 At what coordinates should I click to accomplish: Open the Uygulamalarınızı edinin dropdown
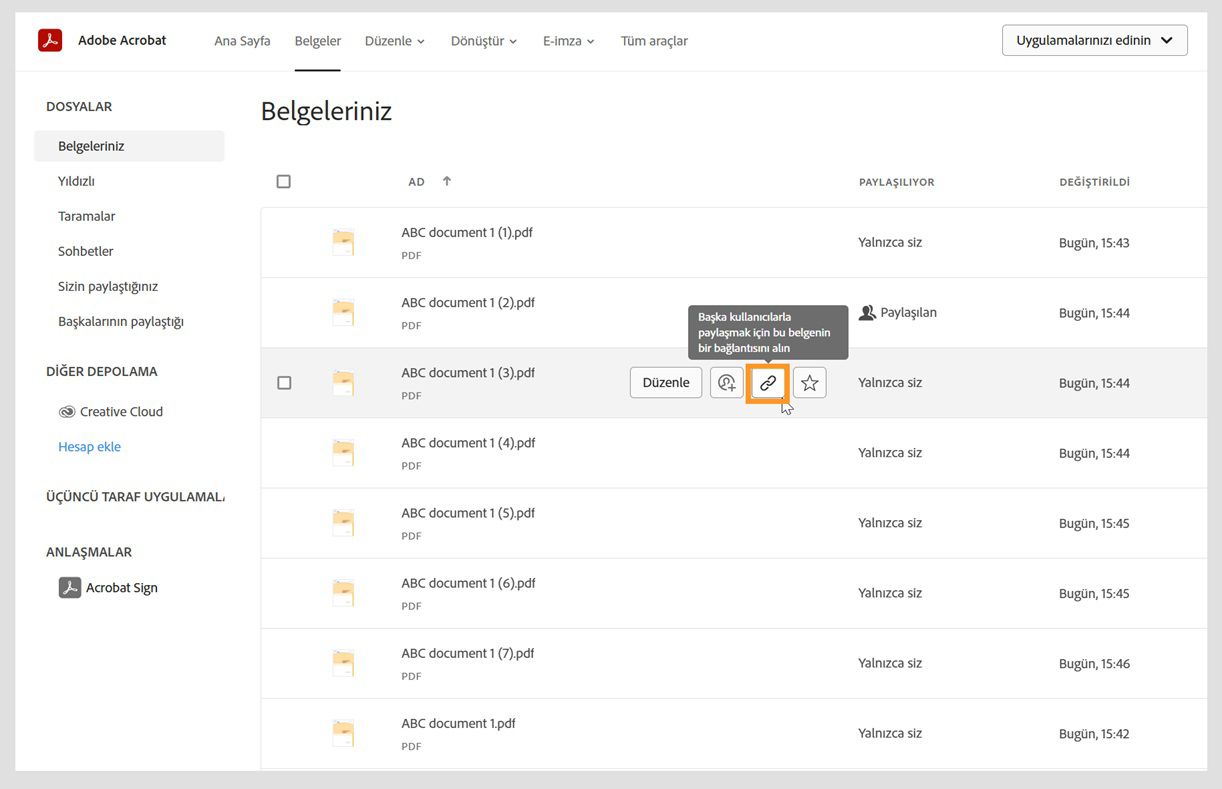point(1094,40)
